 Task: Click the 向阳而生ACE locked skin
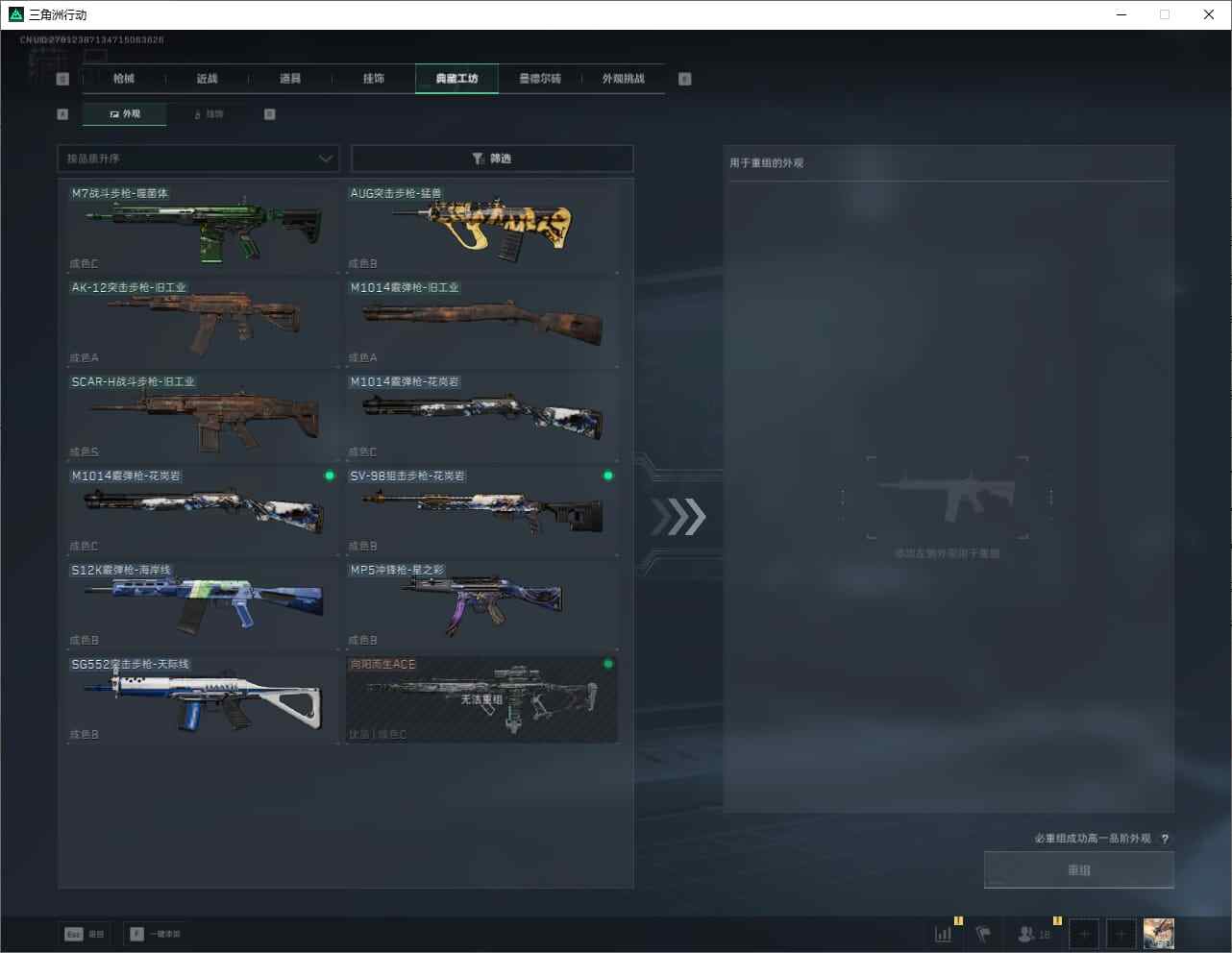481,698
